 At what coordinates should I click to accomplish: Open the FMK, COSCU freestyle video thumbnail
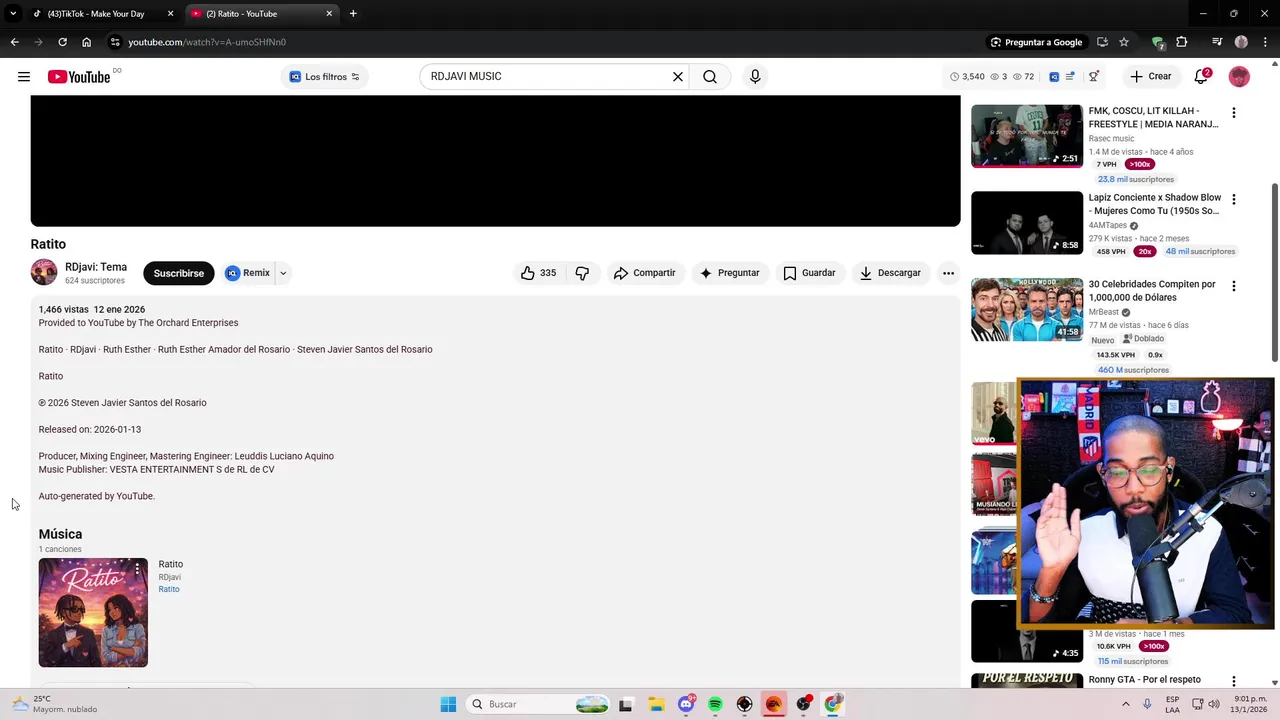pos(1027,136)
